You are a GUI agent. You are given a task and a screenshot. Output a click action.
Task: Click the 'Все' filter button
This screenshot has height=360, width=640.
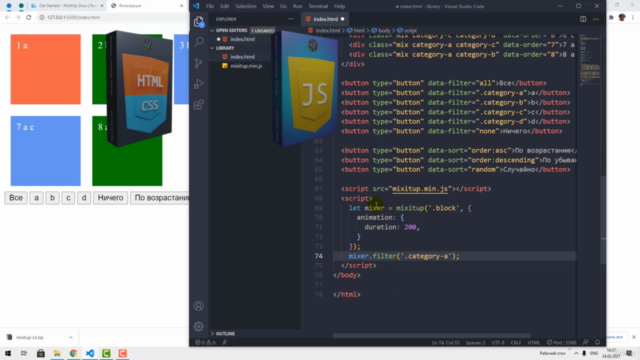pos(16,198)
